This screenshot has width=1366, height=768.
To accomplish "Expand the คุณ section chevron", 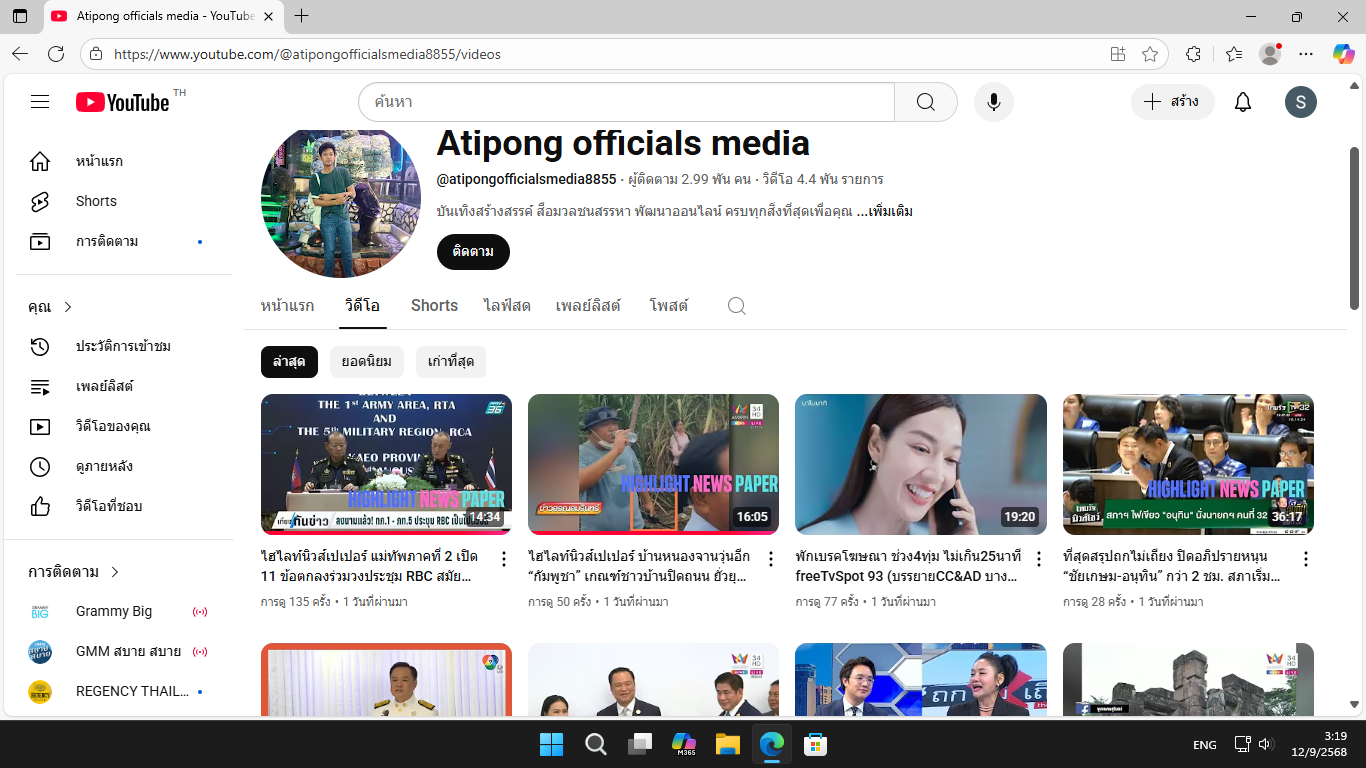I will 68,307.
